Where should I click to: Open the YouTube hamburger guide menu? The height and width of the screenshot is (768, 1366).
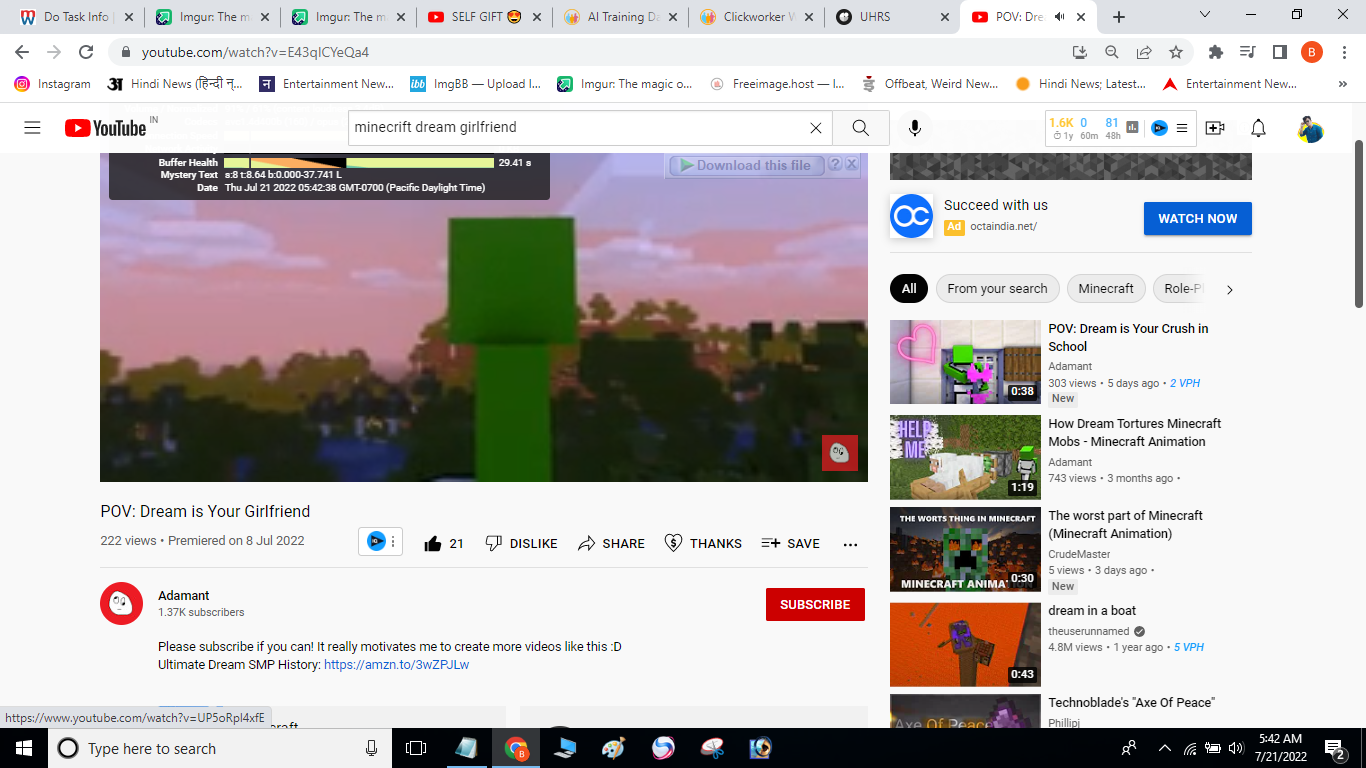(x=32, y=127)
